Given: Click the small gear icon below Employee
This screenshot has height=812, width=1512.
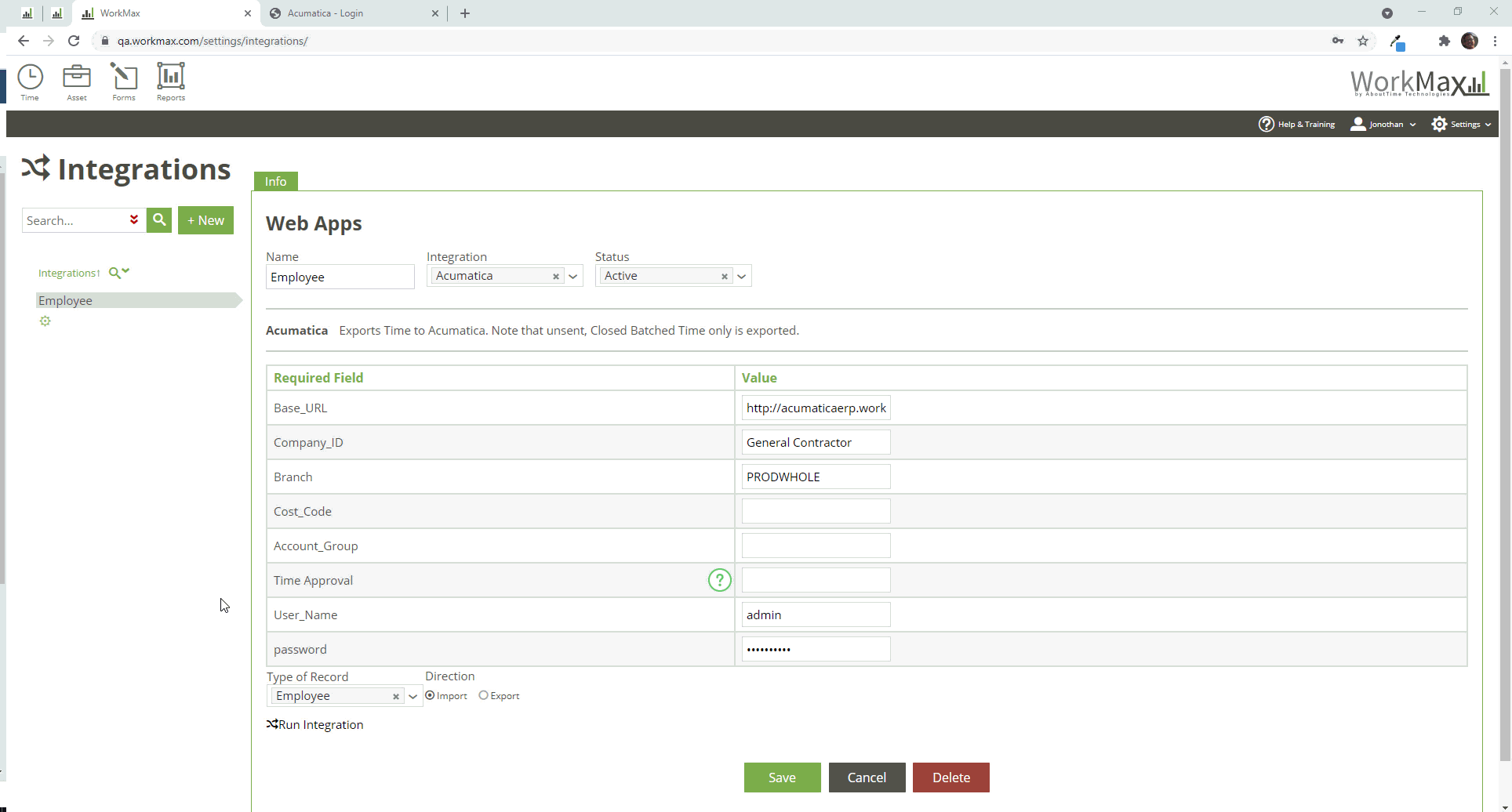Looking at the screenshot, I should click(x=45, y=321).
